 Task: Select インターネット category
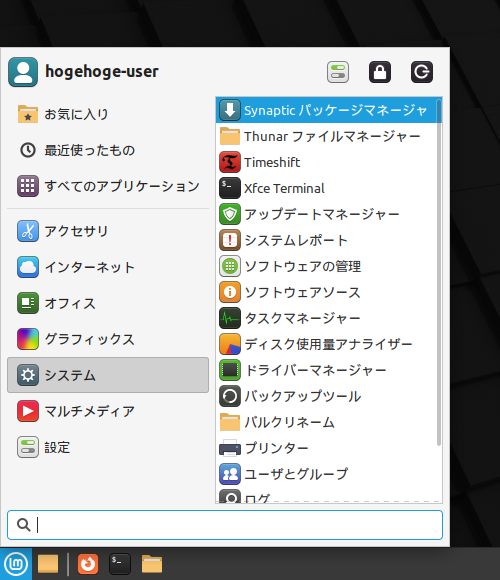(108, 267)
